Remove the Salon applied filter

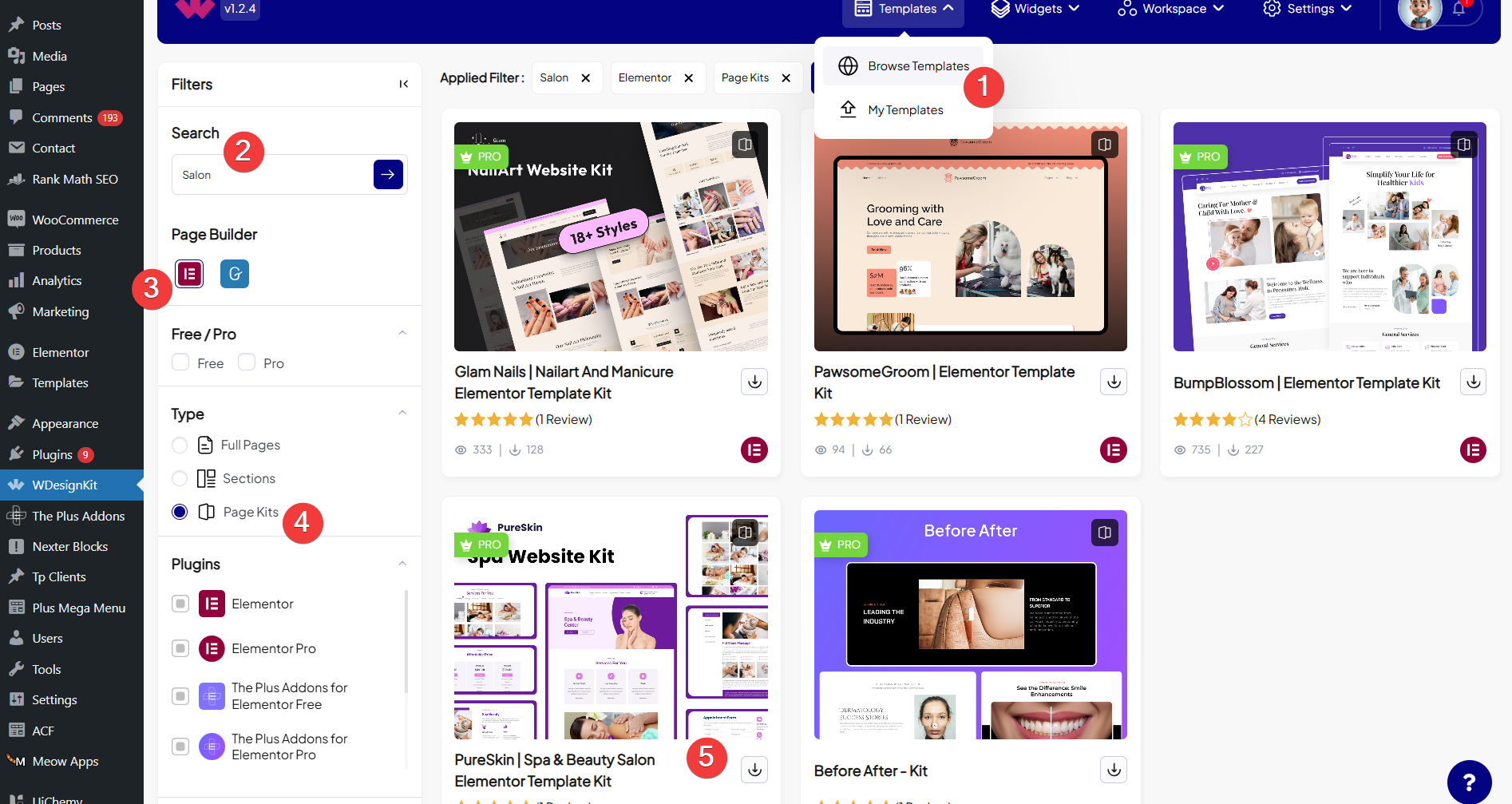(x=586, y=77)
